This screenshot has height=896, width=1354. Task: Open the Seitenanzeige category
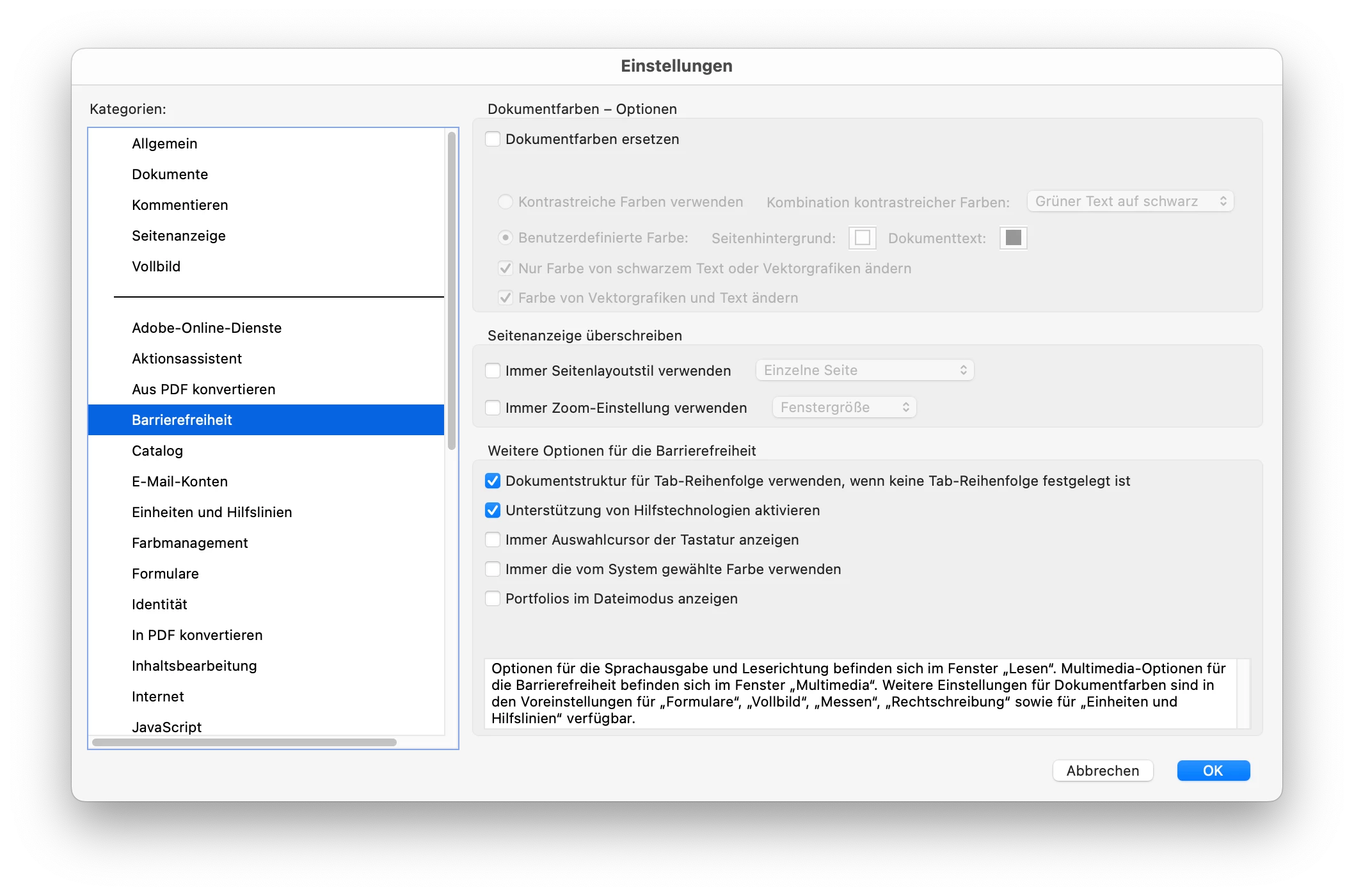(179, 236)
